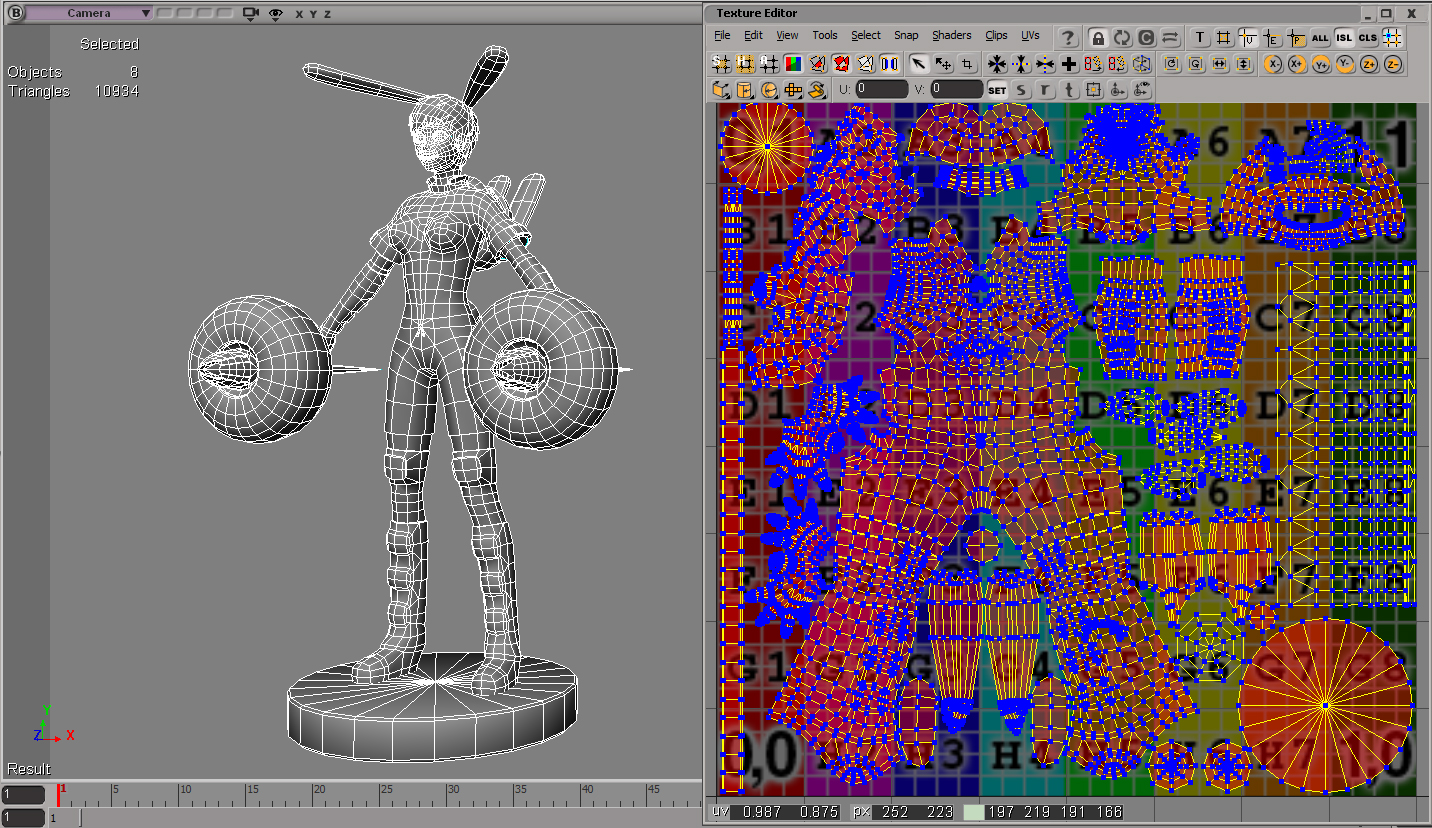Click the black plus cross icon
The height and width of the screenshot is (828, 1432).
[x=1069, y=64]
